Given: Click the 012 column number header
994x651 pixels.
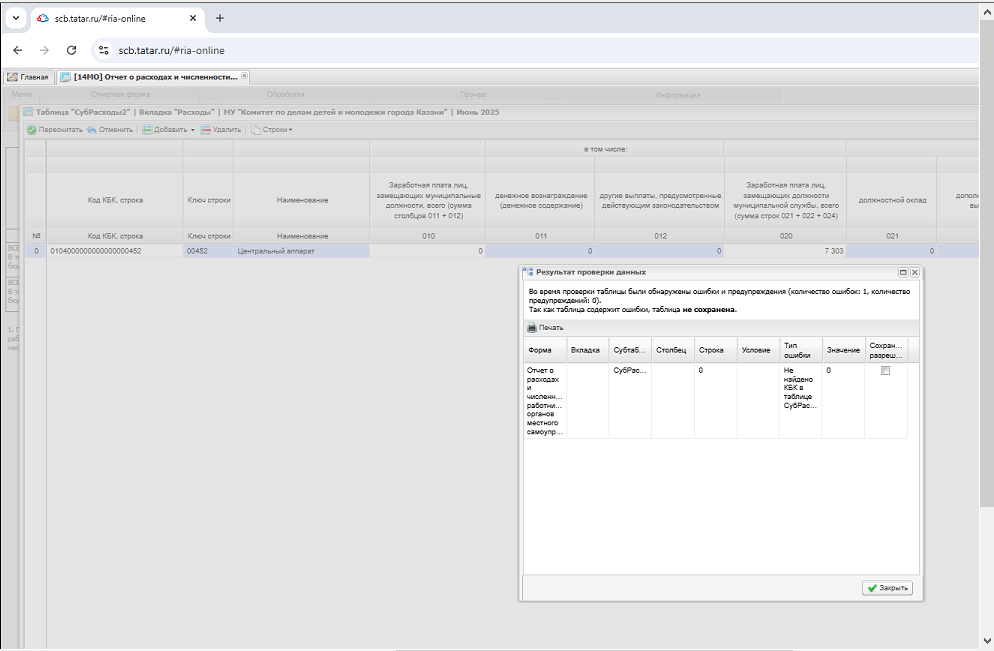Looking at the screenshot, I should [x=660, y=236].
